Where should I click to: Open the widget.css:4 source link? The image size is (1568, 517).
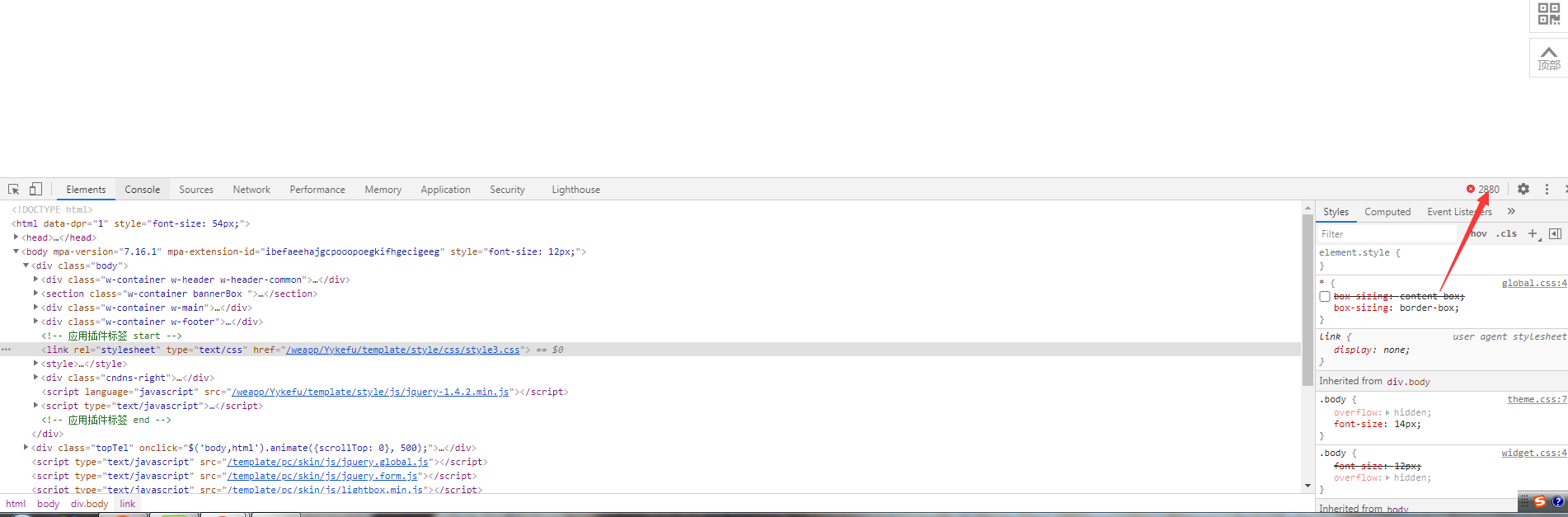pos(1534,453)
